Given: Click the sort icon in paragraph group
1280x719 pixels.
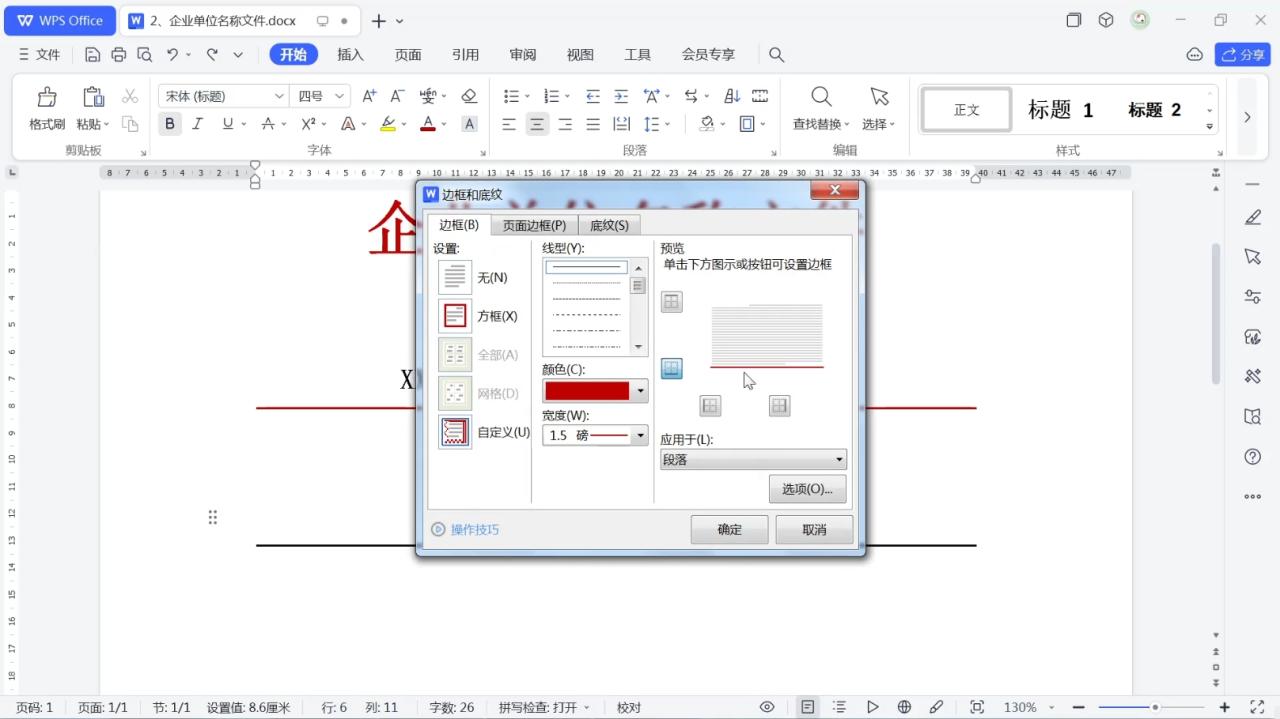Looking at the screenshot, I should click(x=732, y=96).
